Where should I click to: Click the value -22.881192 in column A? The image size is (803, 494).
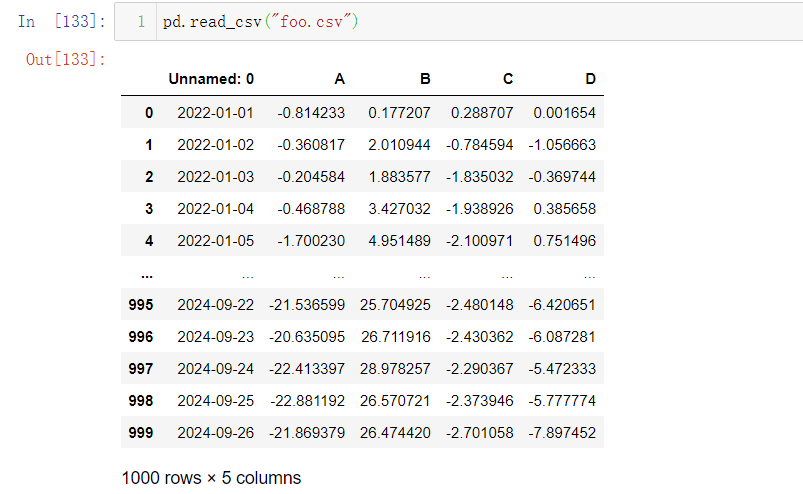(308, 401)
